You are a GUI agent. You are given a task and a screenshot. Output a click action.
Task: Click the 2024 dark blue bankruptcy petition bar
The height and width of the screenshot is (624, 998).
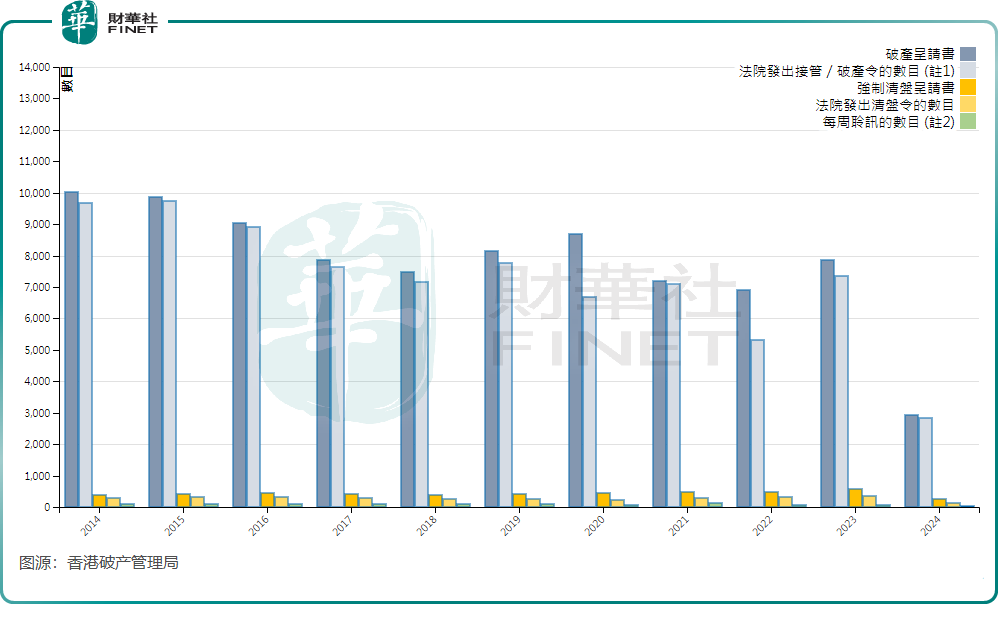click(911, 461)
